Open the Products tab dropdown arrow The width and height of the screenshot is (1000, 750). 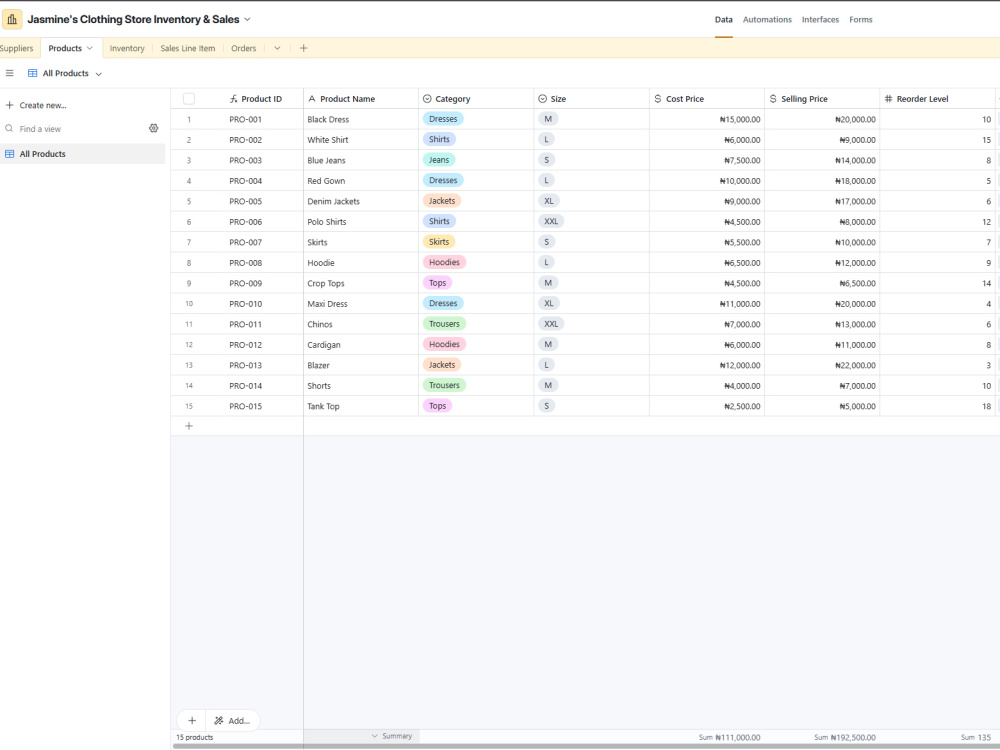click(x=90, y=48)
